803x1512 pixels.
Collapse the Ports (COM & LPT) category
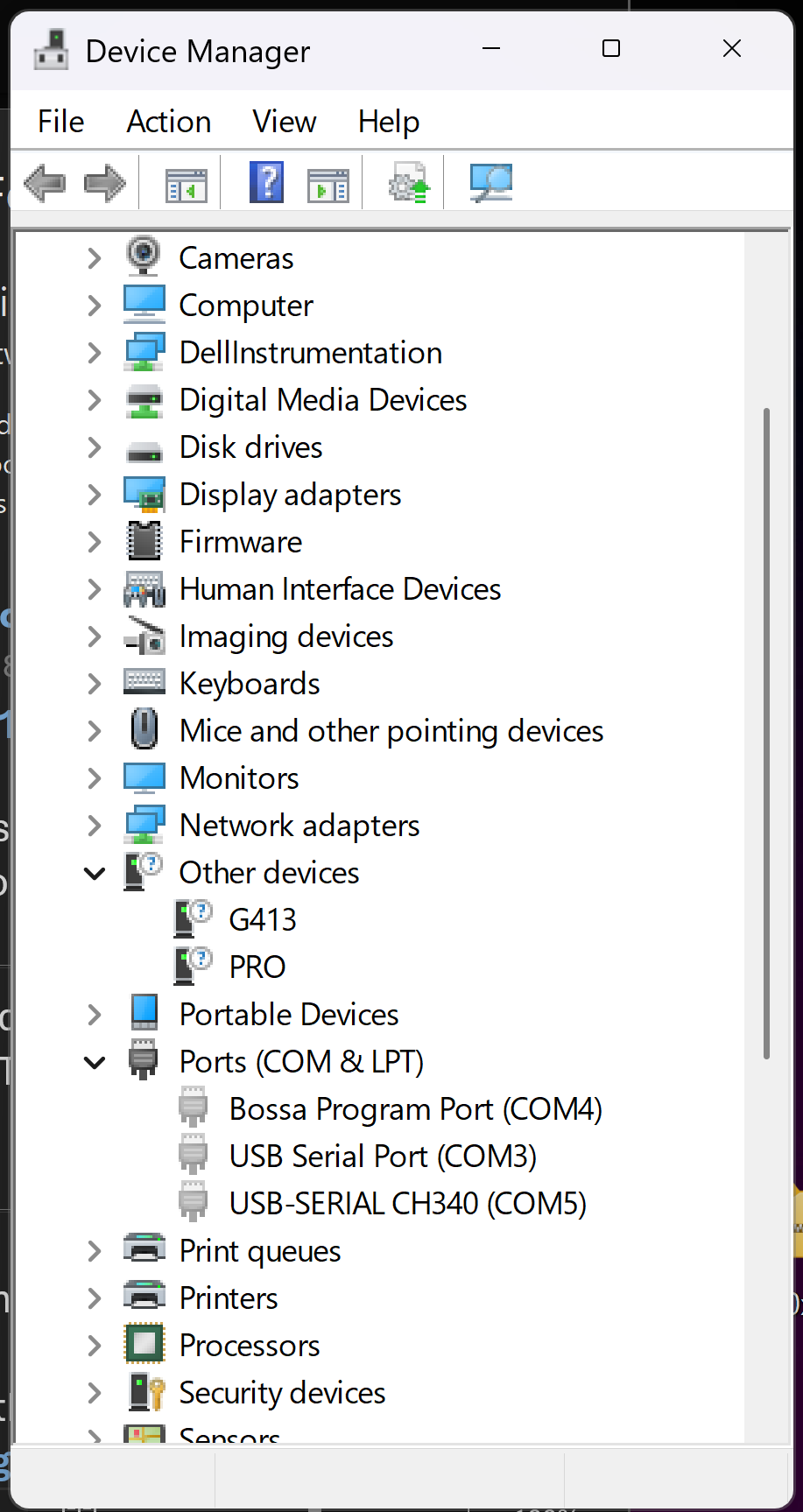[x=94, y=1061]
